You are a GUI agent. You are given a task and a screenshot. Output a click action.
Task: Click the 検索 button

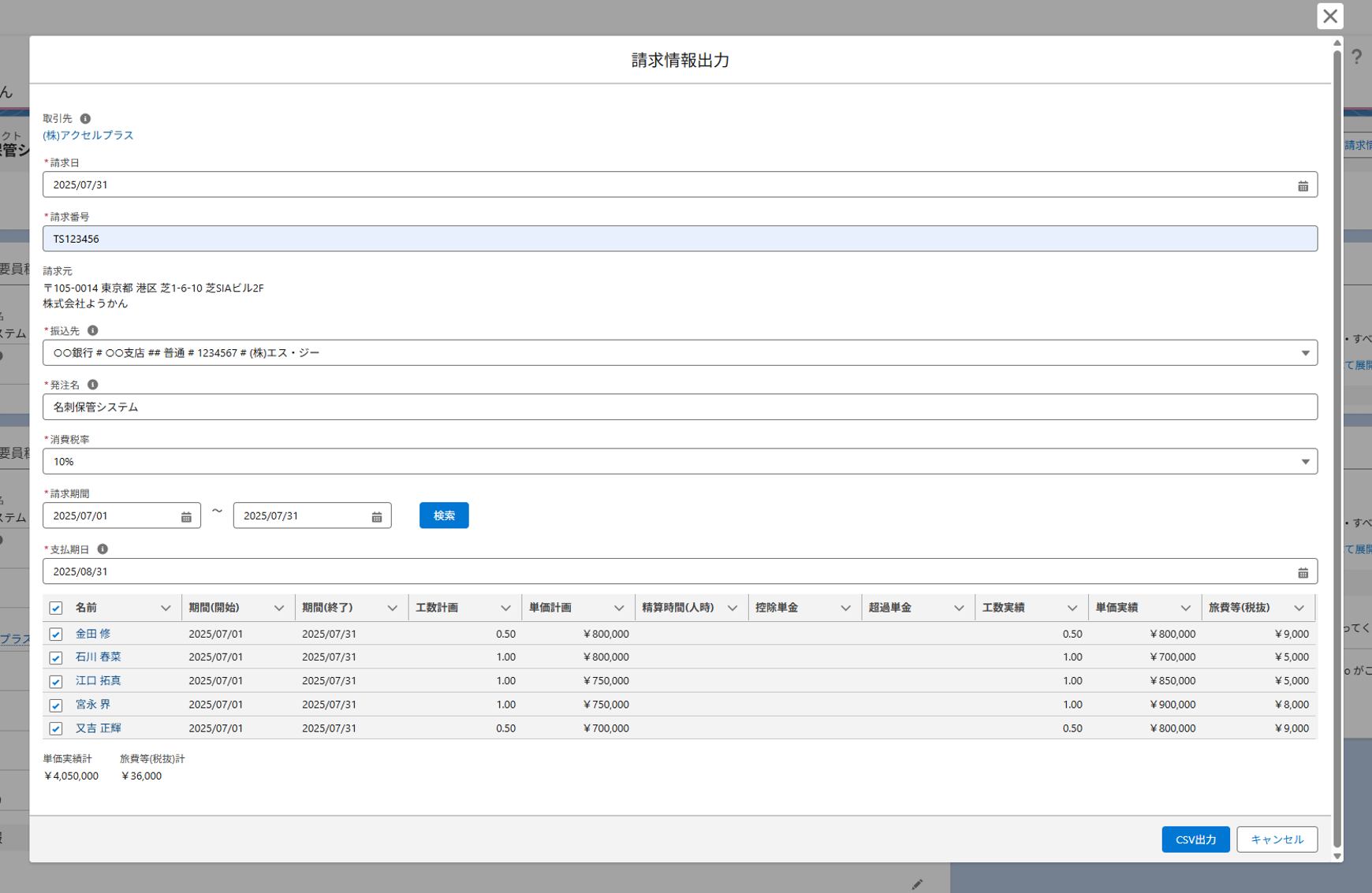(444, 515)
